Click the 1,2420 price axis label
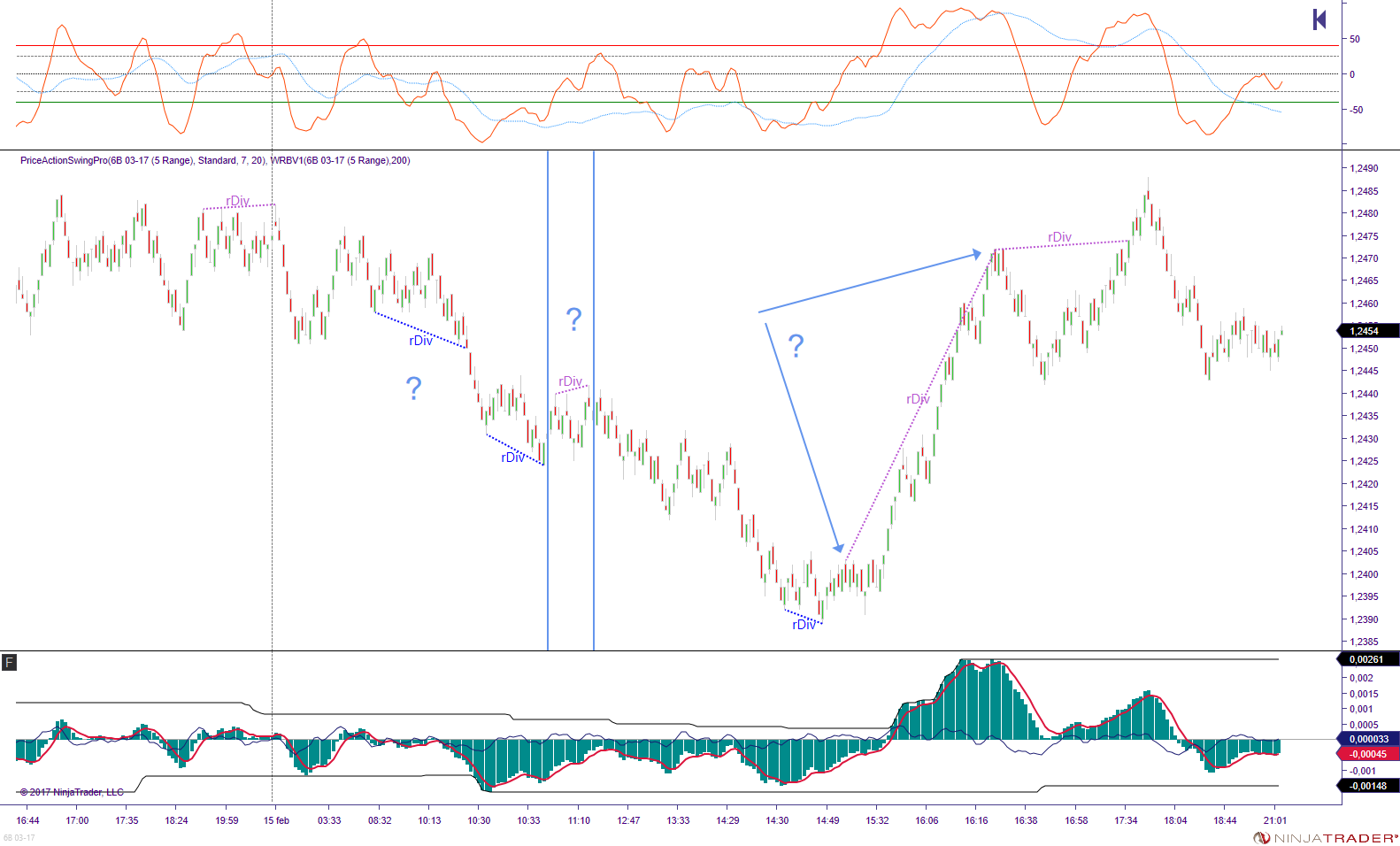This screenshot has height=846, width=1400. tap(1364, 484)
